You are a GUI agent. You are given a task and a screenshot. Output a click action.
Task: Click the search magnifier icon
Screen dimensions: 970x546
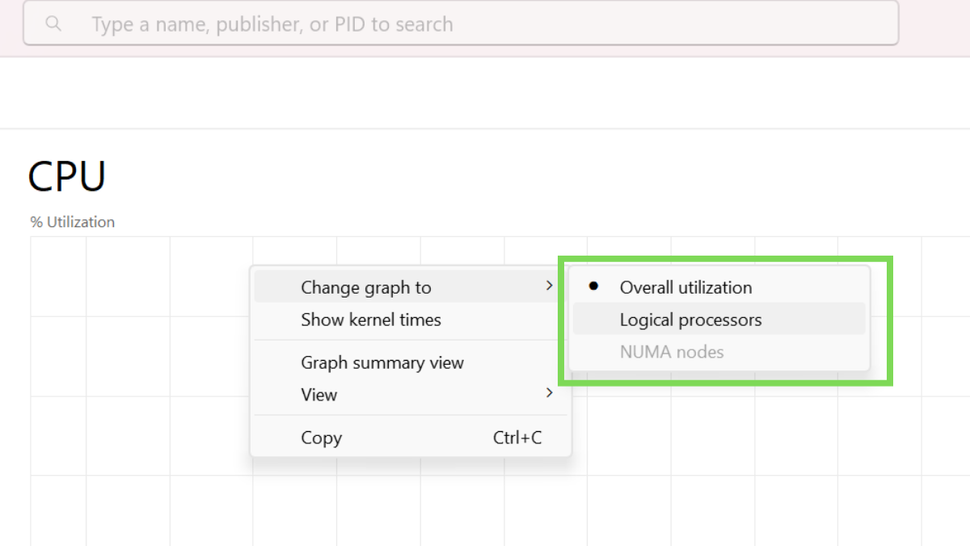54,23
